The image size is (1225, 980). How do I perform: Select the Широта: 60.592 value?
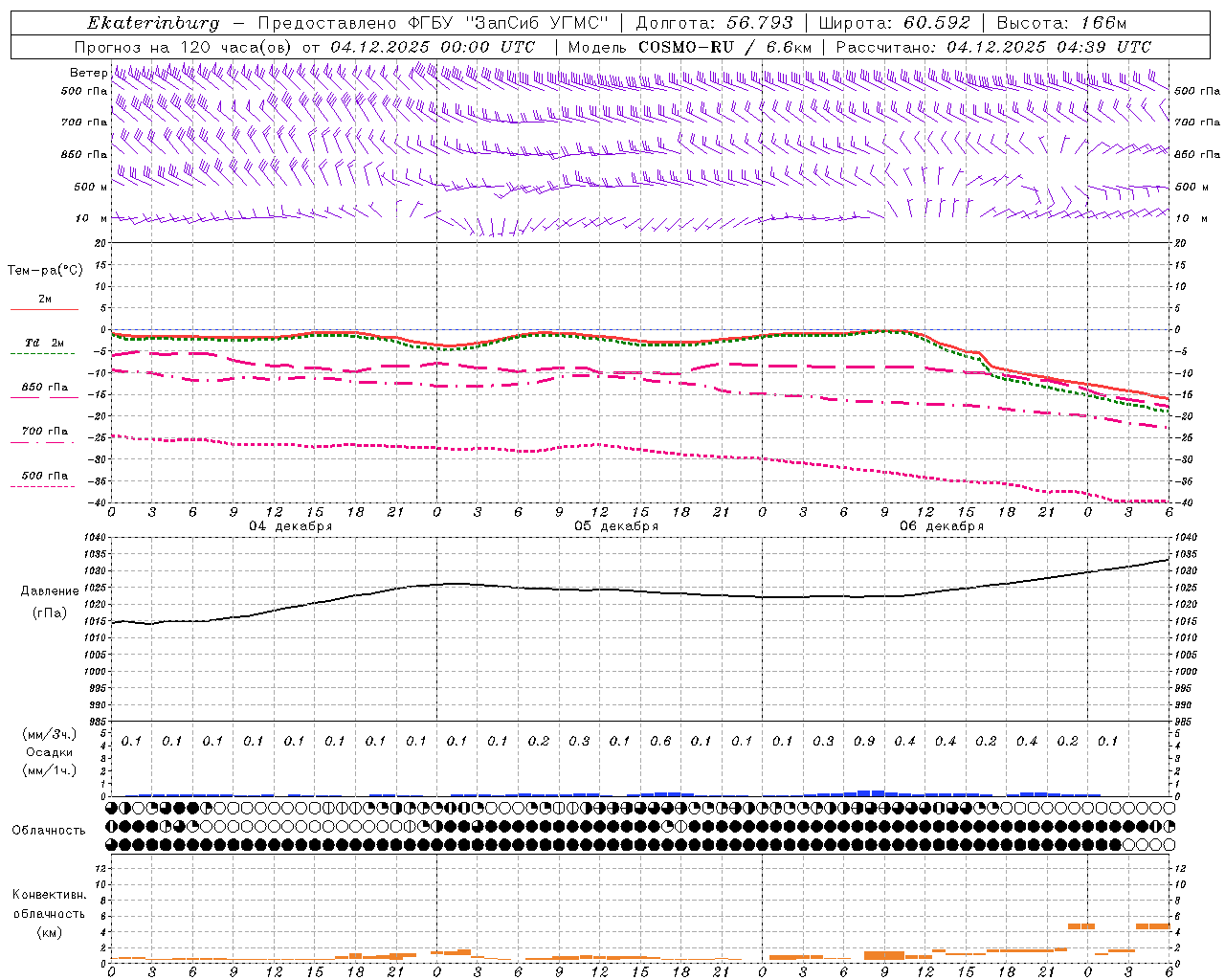click(x=894, y=23)
